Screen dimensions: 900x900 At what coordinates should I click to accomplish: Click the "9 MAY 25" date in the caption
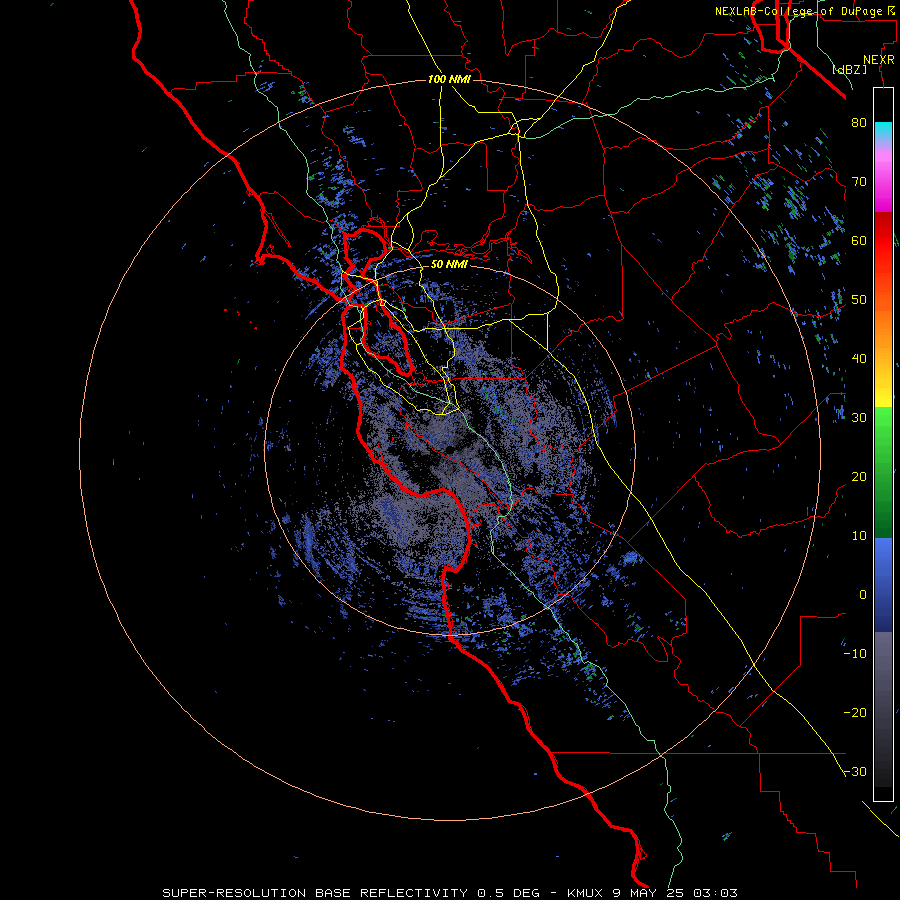pos(648,893)
